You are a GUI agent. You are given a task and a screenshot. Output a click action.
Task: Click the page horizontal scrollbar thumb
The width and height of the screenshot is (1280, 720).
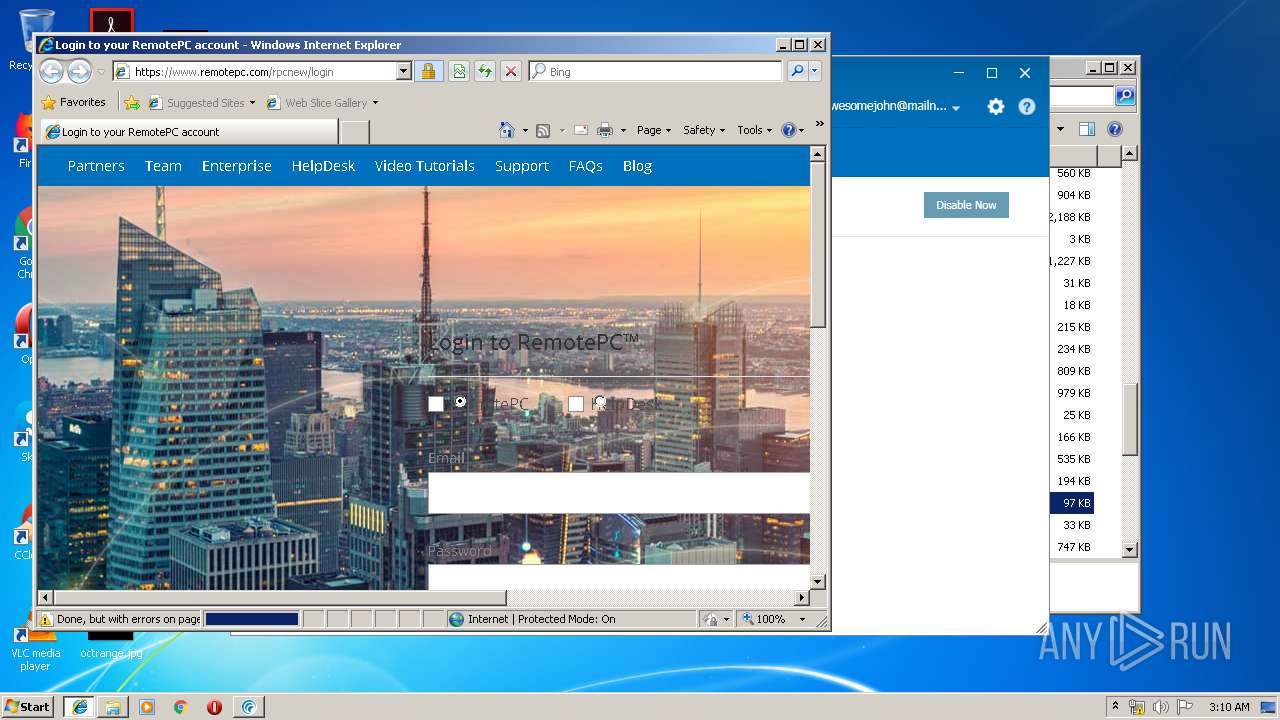[x=280, y=597]
